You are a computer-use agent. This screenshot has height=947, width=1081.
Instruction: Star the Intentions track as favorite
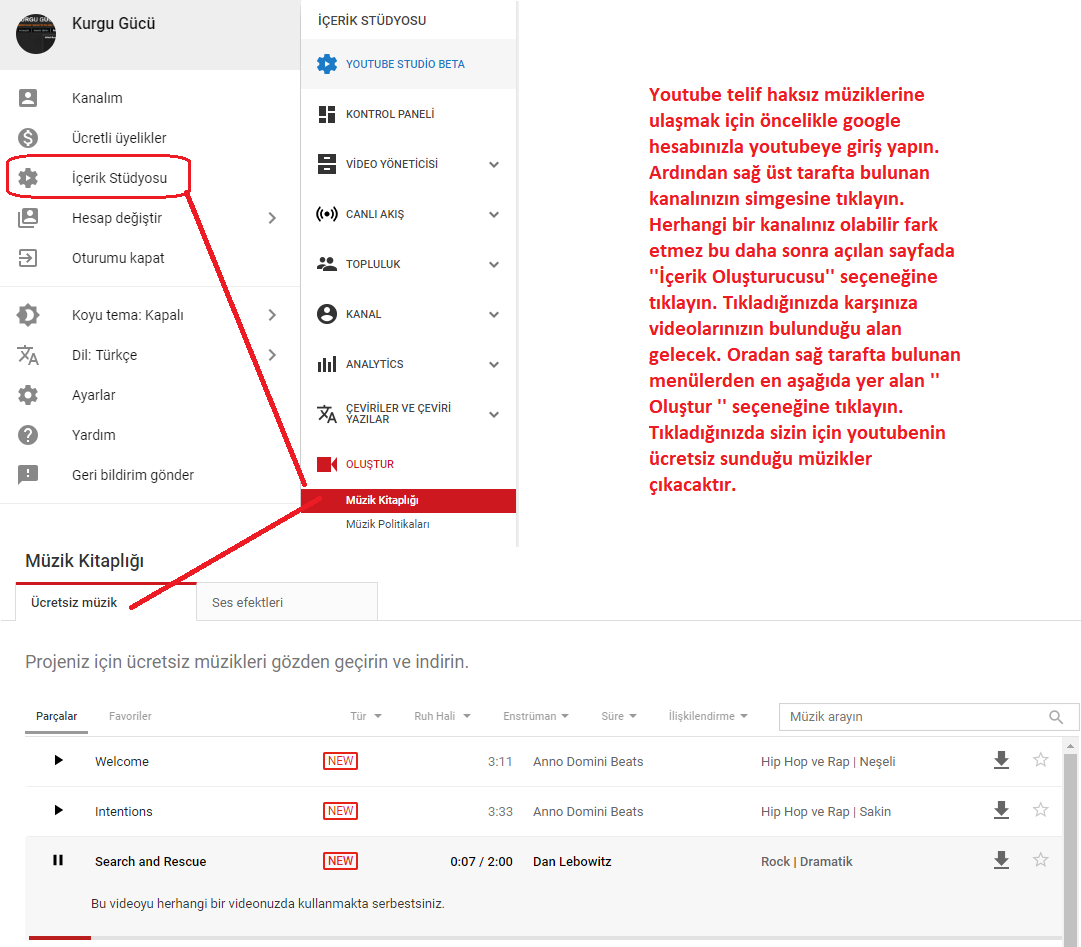[1040, 810]
